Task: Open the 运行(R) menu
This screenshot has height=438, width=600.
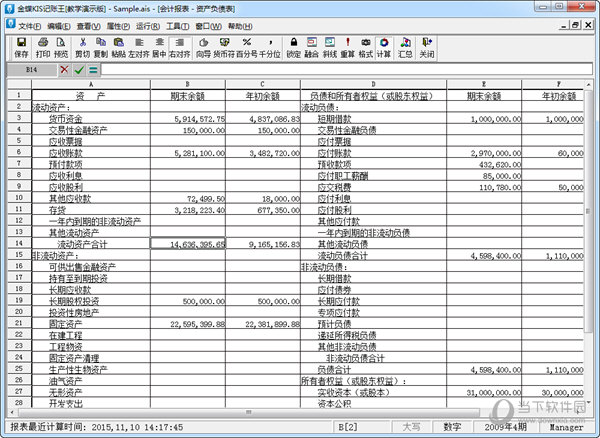Action: (x=148, y=26)
